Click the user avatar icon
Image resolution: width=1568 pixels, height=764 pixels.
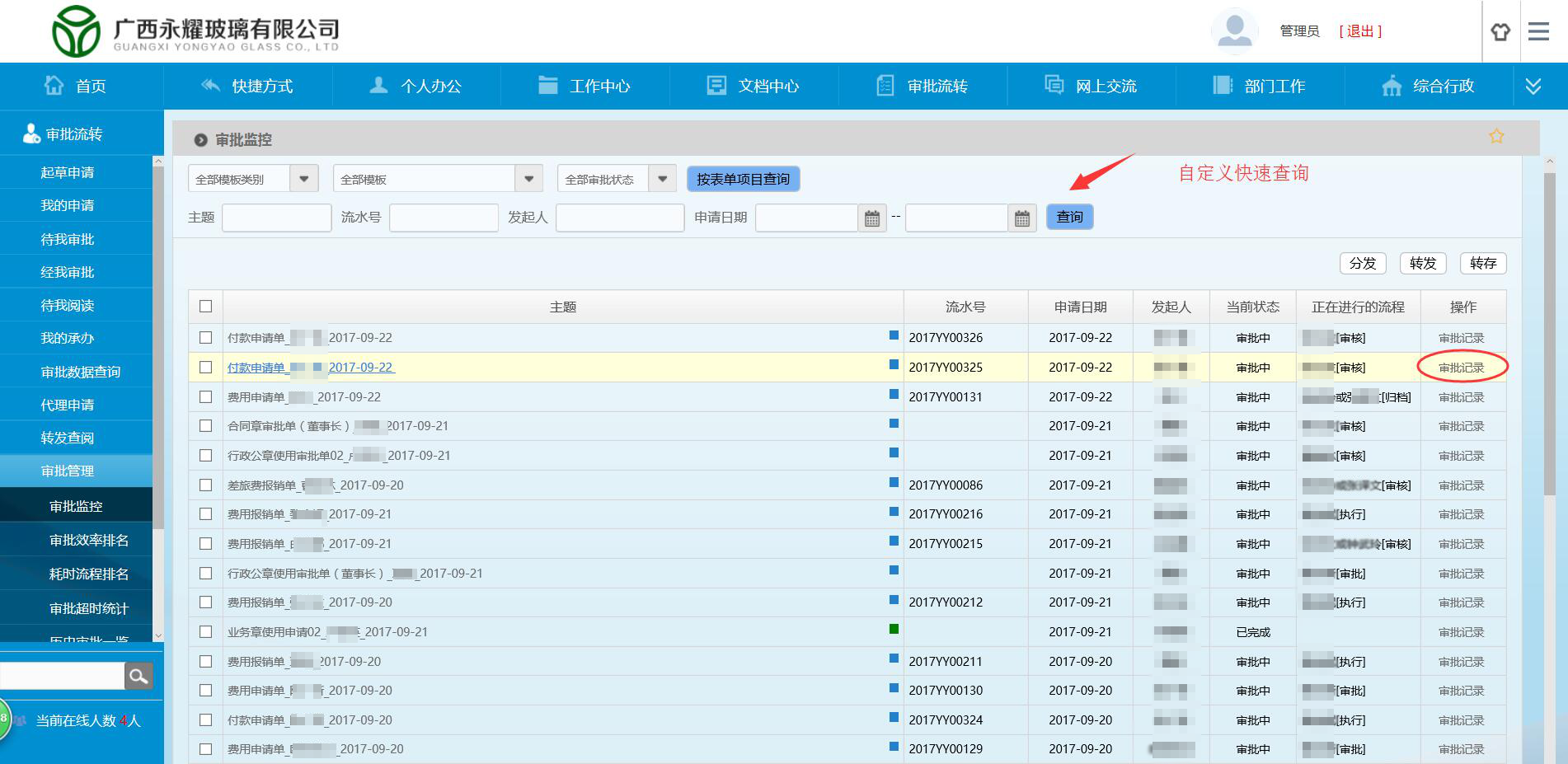(1233, 32)
